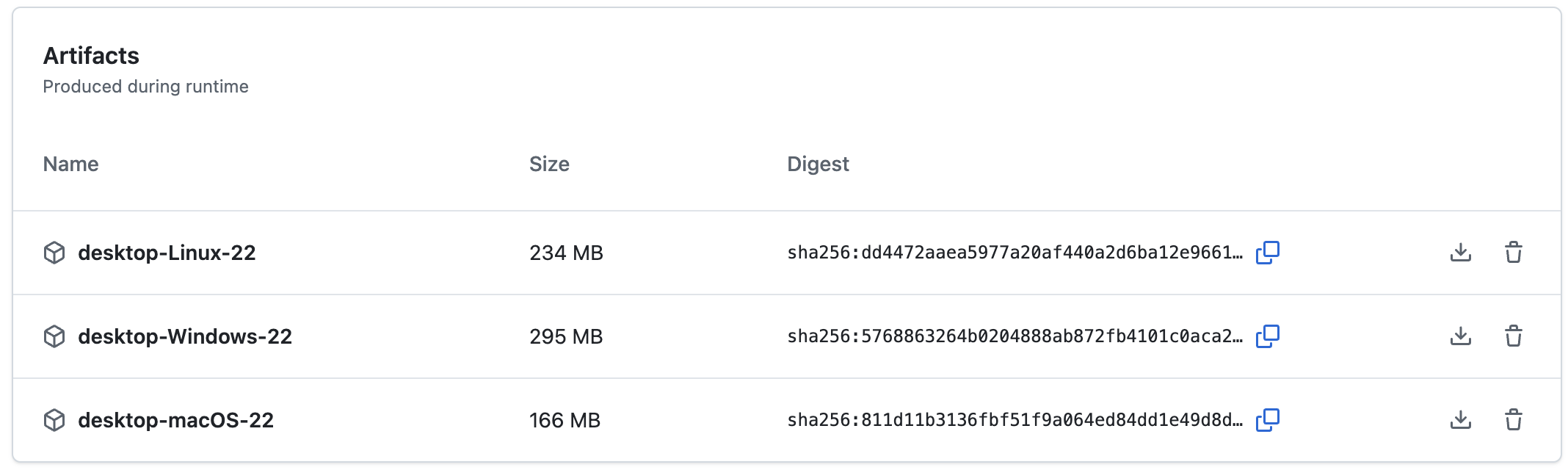
Task: Click the package icon beside desktop-macOS-22
Action: [x=54, y=420]
